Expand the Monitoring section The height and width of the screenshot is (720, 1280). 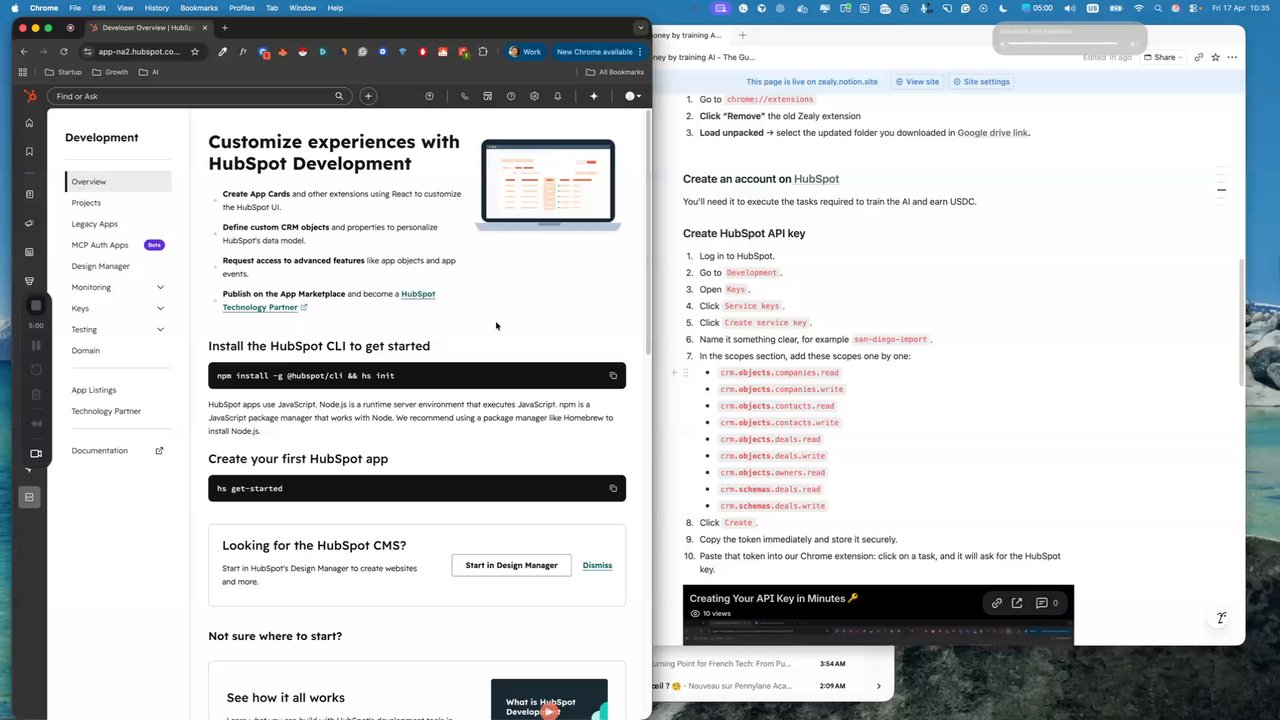(x=160, y=288)
